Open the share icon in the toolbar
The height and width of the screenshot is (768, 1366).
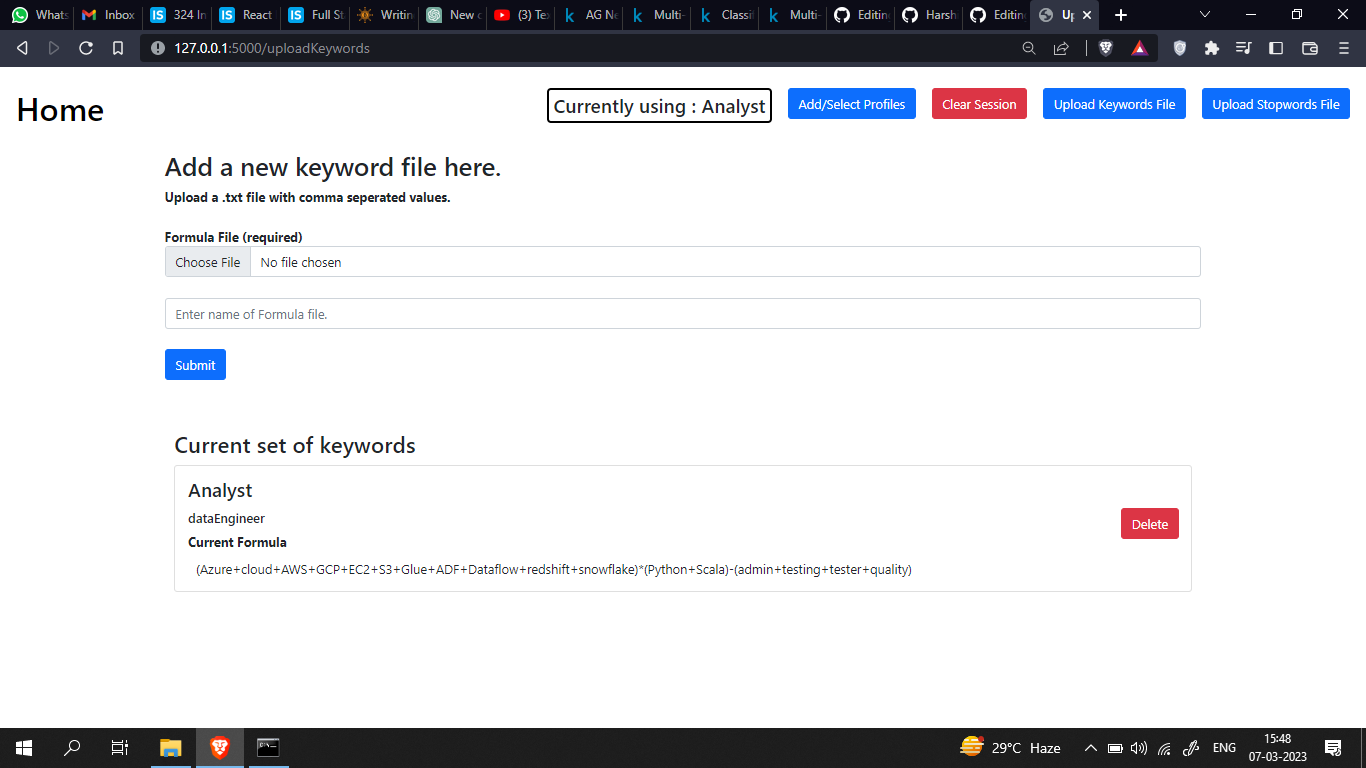1061,47
